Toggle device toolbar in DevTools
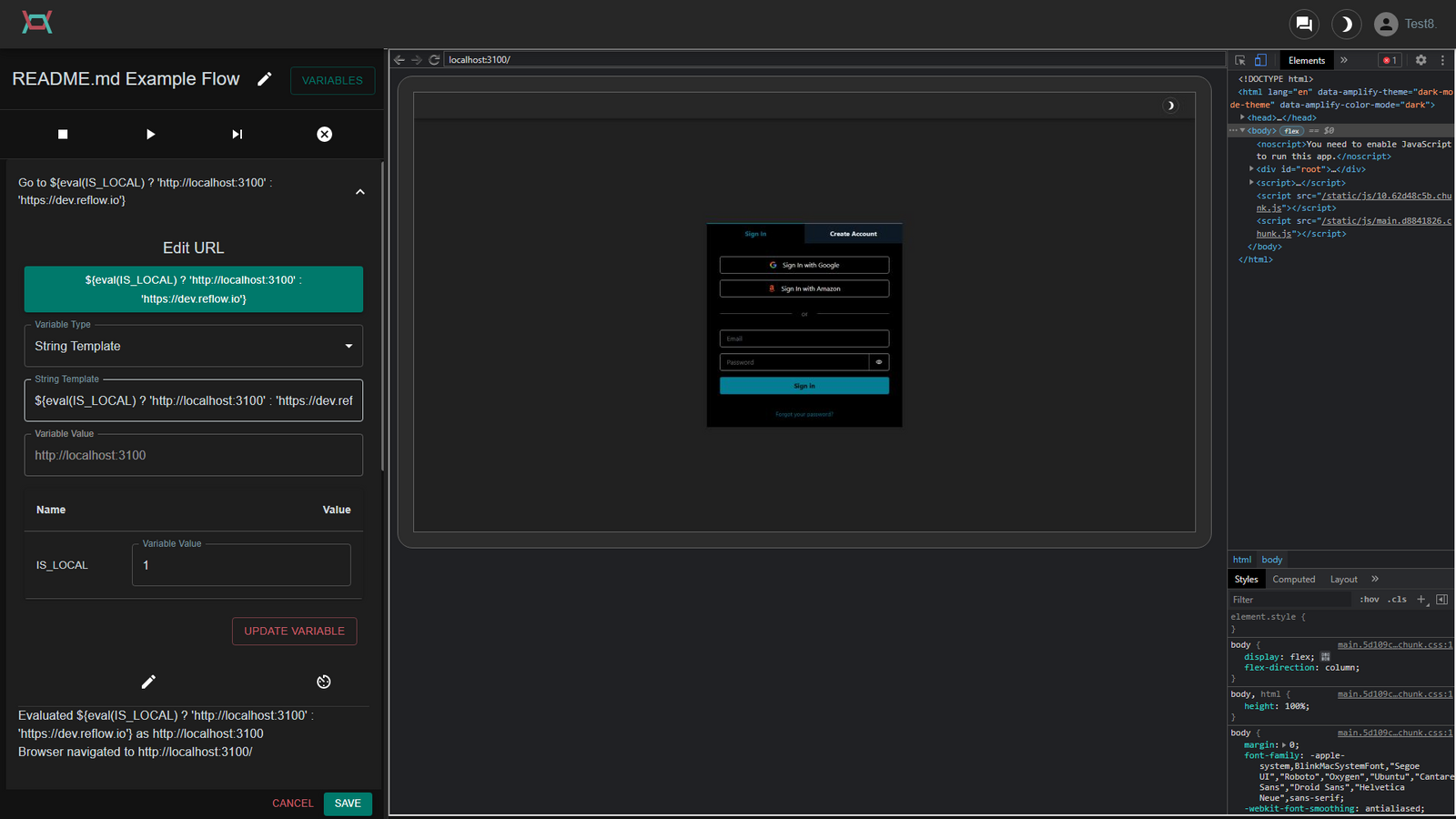 (x=1260, y=60)
